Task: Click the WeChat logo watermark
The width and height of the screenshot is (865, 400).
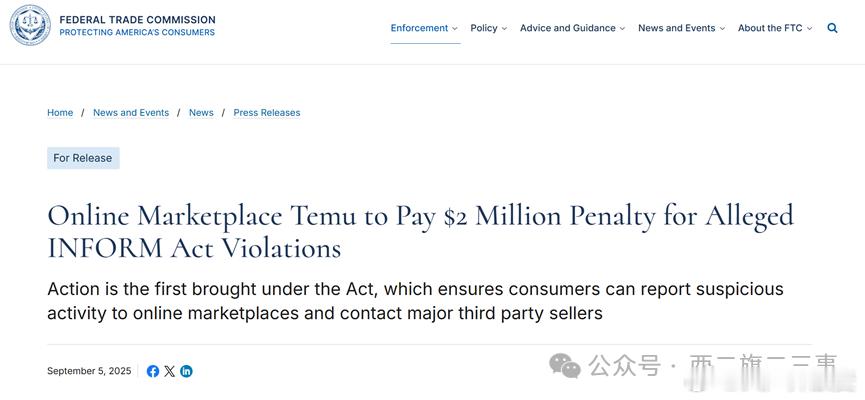Action: [564, 366]
